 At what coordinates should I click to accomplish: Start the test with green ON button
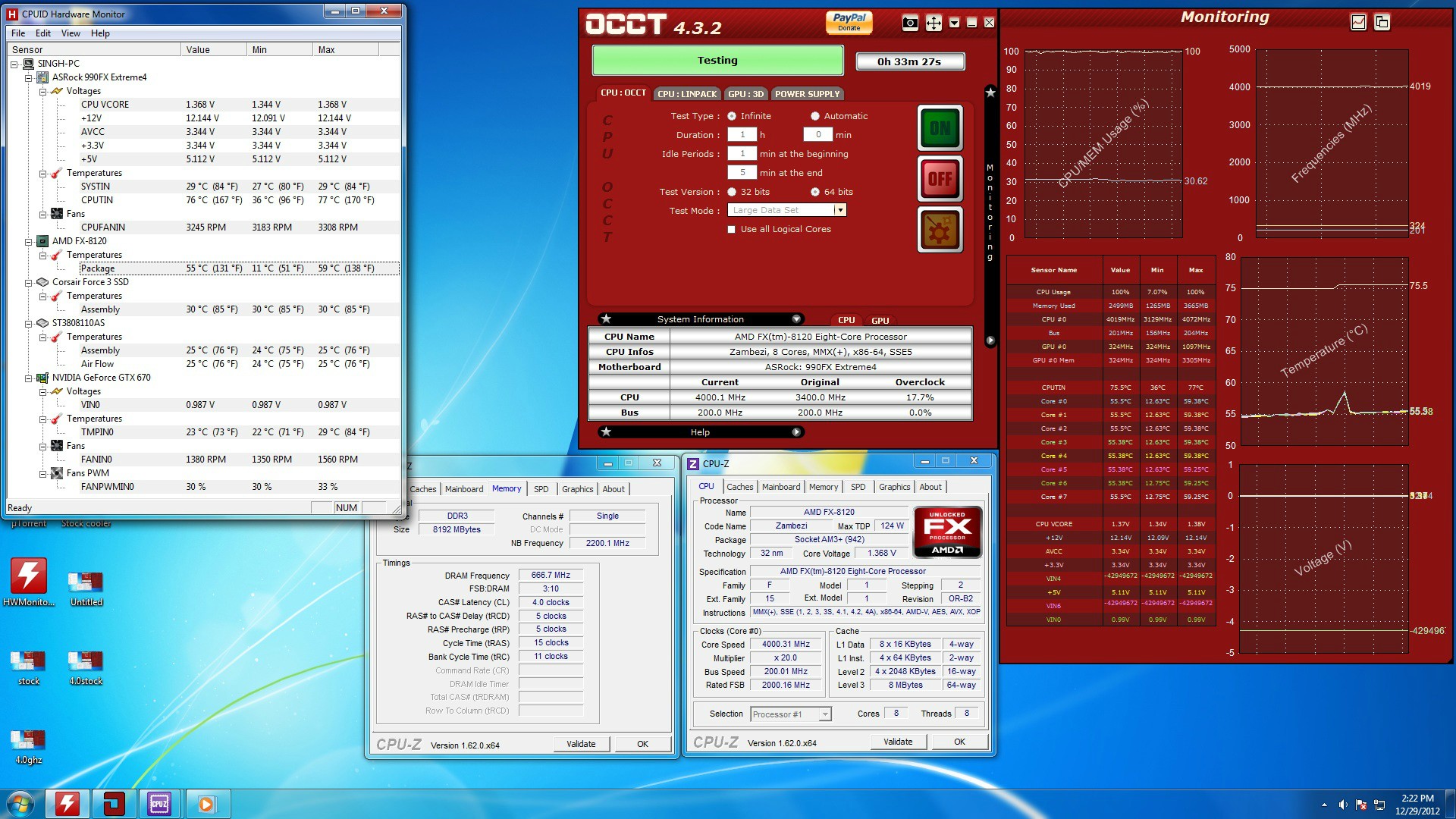(x=940, y=128)
